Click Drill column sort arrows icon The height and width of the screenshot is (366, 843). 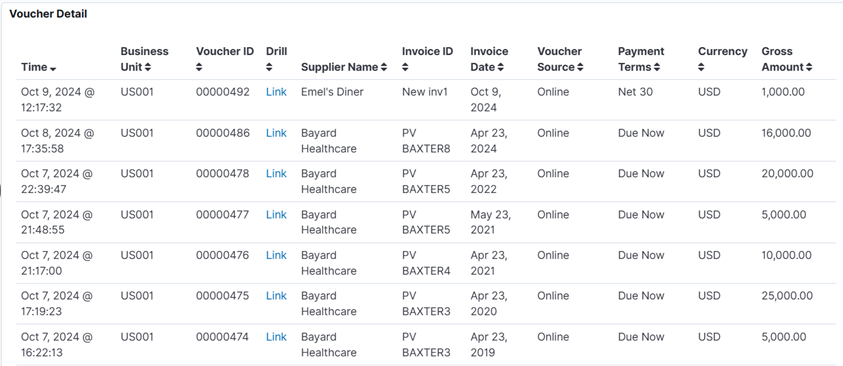[269, 68]
